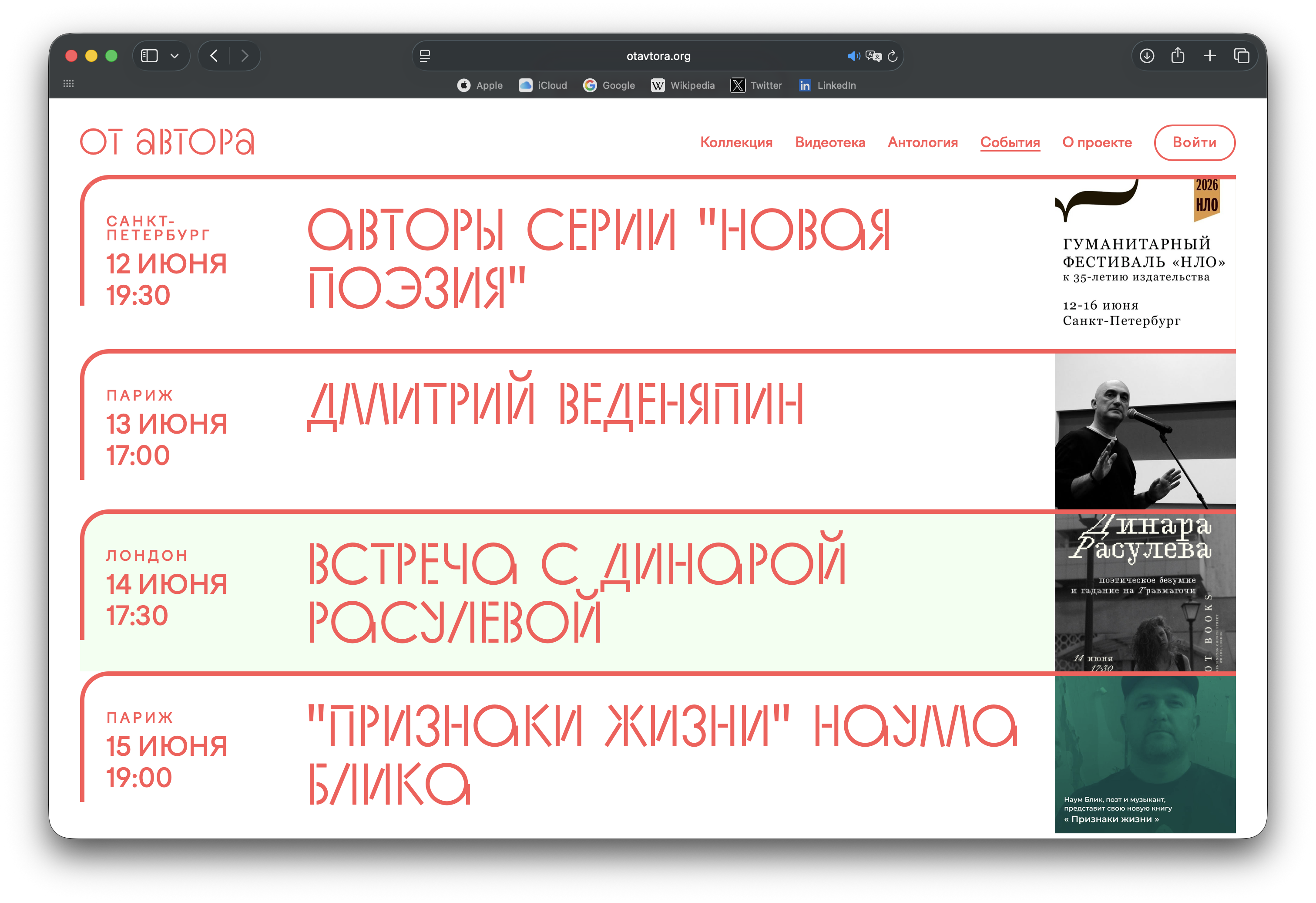
Task: Click the Веденяпин black-and-white photo thumbnail
Action: pos(1145,431)
